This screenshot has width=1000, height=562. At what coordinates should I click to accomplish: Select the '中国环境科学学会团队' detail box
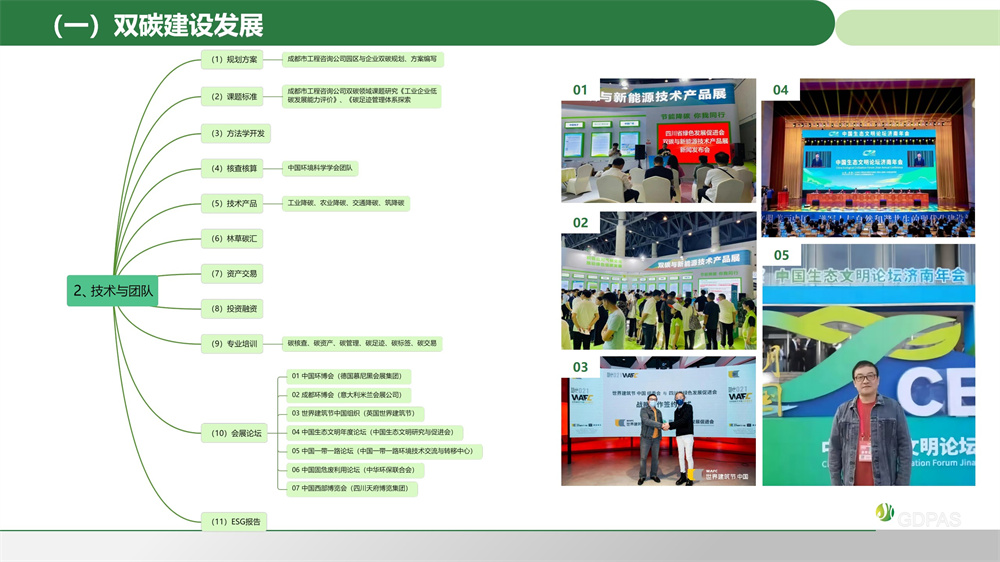[321, 168]
